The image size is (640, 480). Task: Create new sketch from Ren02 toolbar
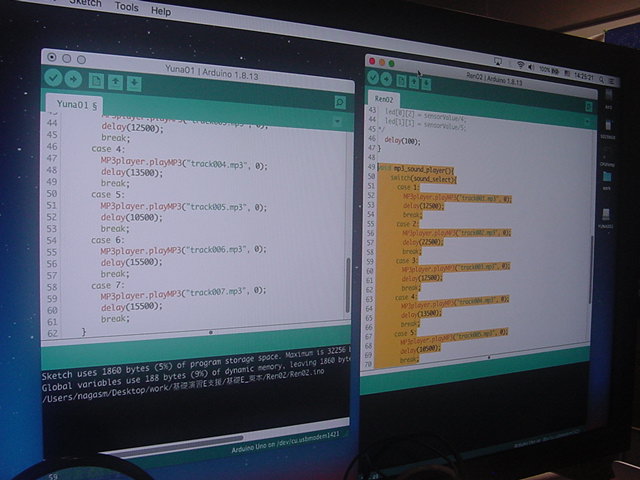pos(402,81)
